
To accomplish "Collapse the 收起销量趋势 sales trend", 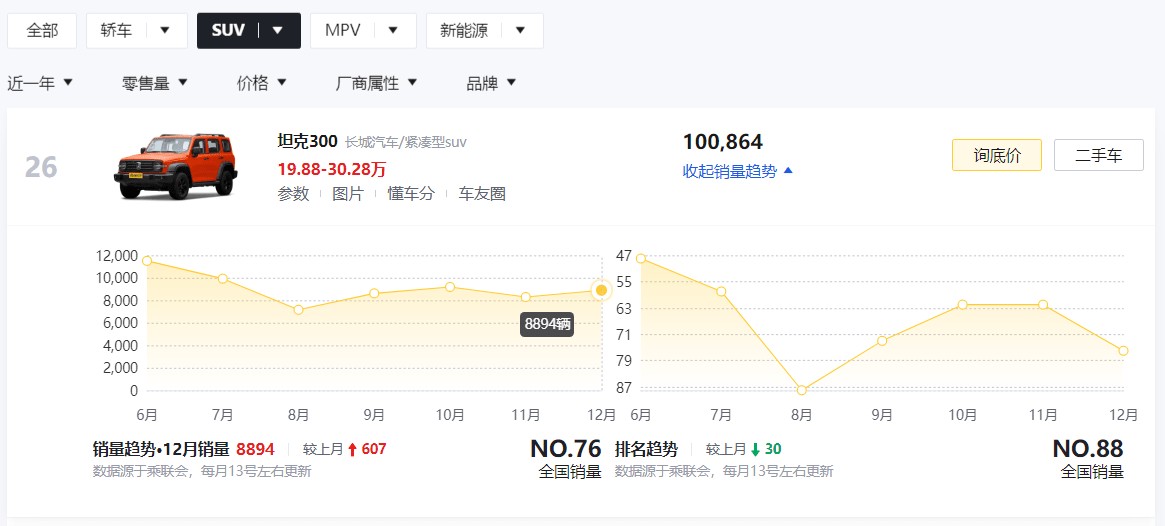I will [738, 172].
